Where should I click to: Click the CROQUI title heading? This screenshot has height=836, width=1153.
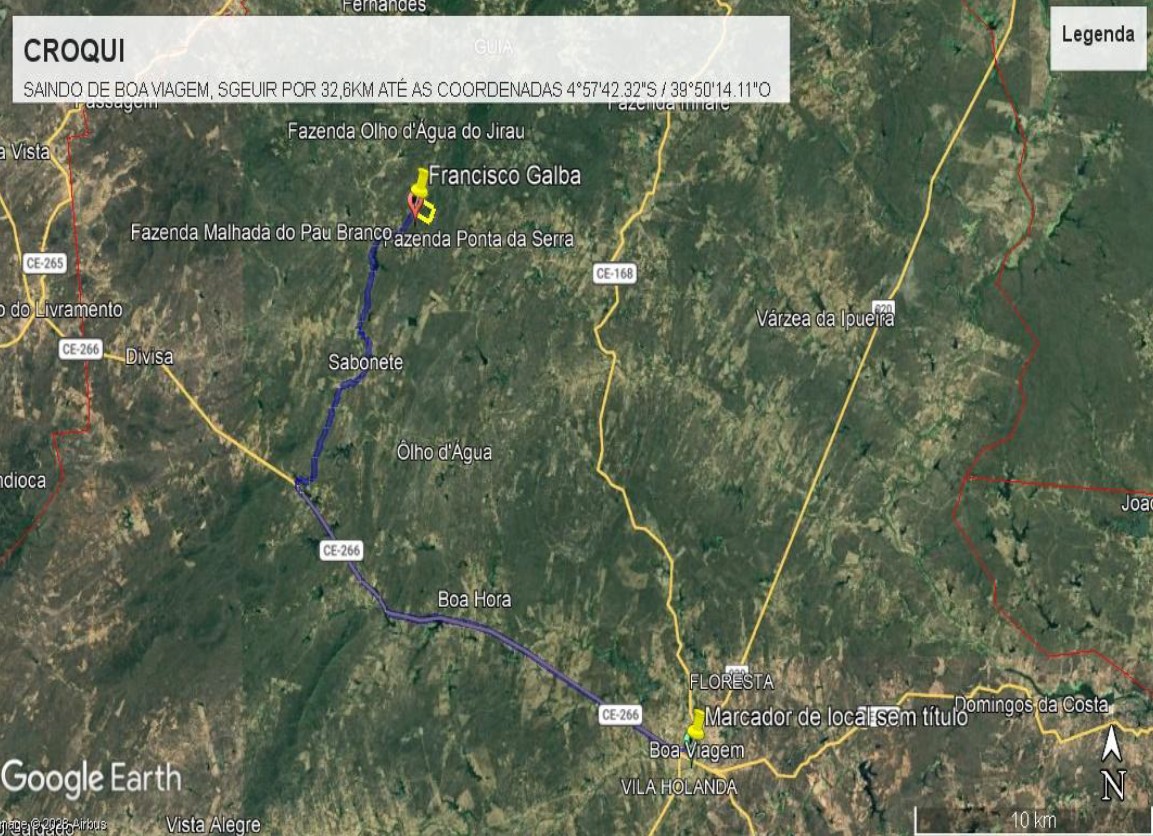click(74, 51)
